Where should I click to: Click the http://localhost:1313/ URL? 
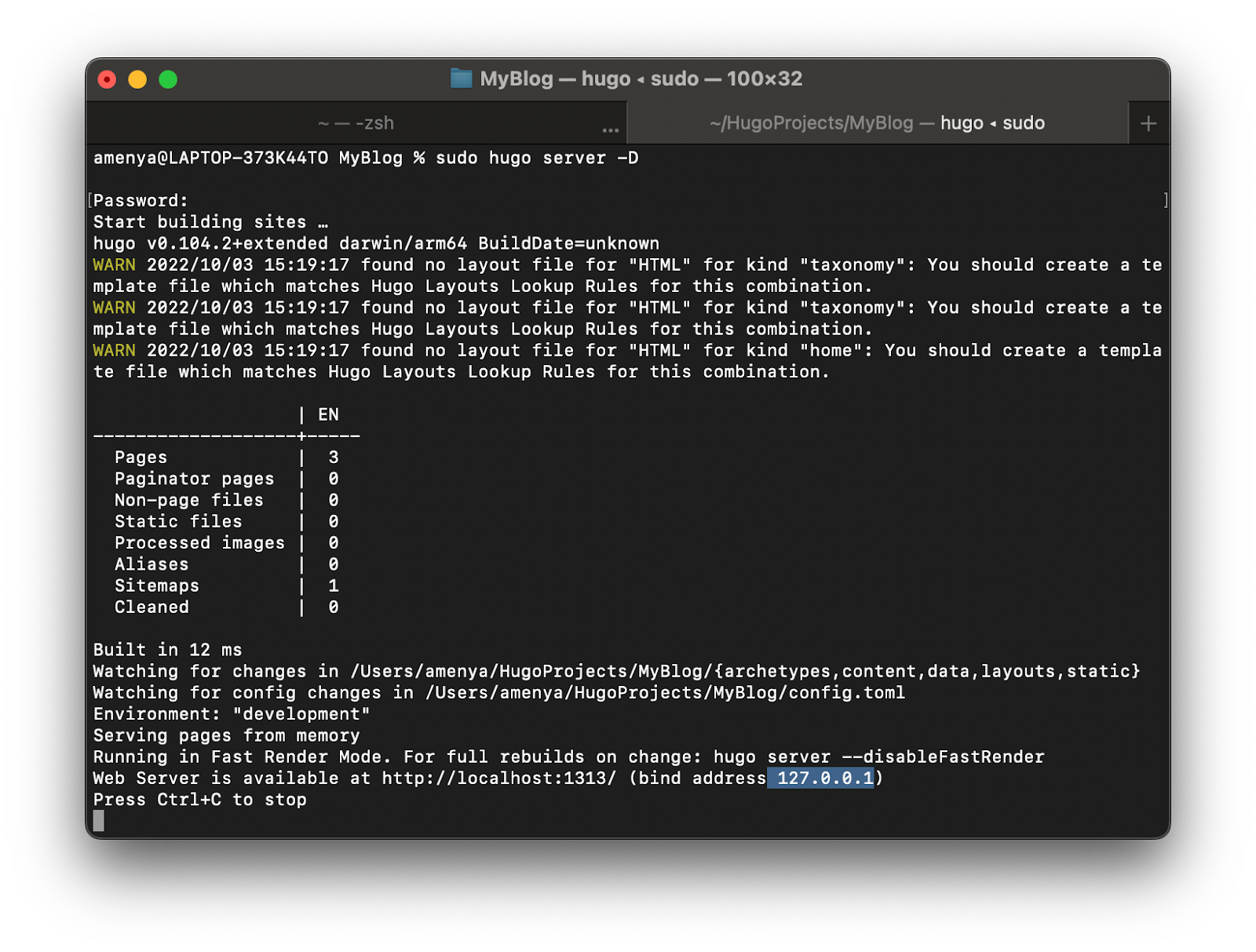[499, 779]
